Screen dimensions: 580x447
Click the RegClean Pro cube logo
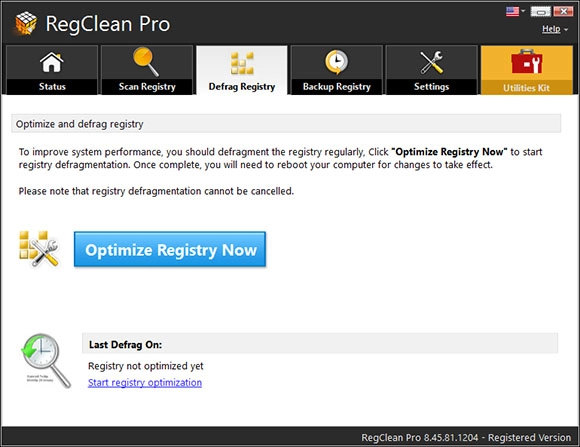coord(26,23)
